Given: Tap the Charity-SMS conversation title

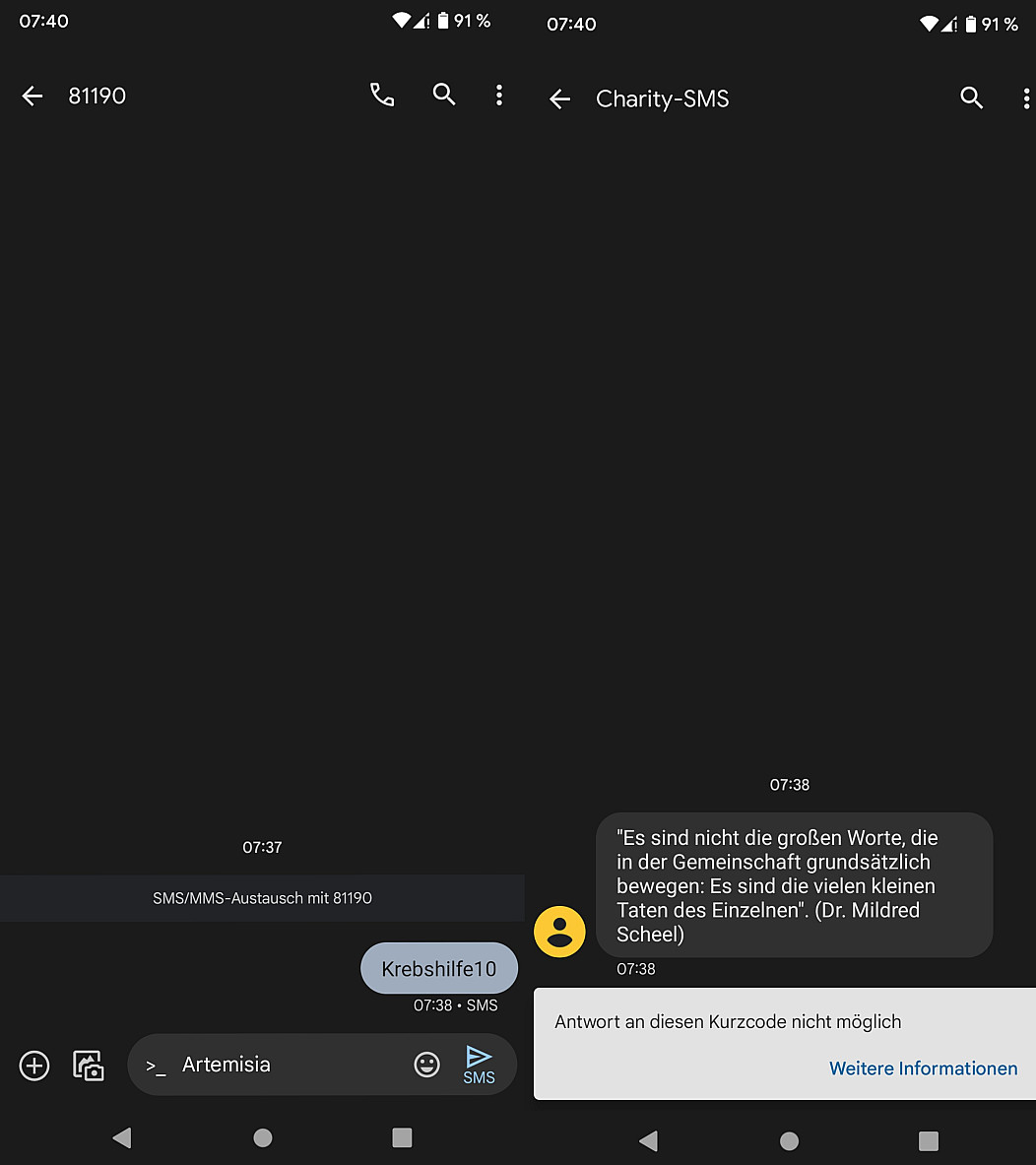Looking at the screenshot, I should 662,98.
